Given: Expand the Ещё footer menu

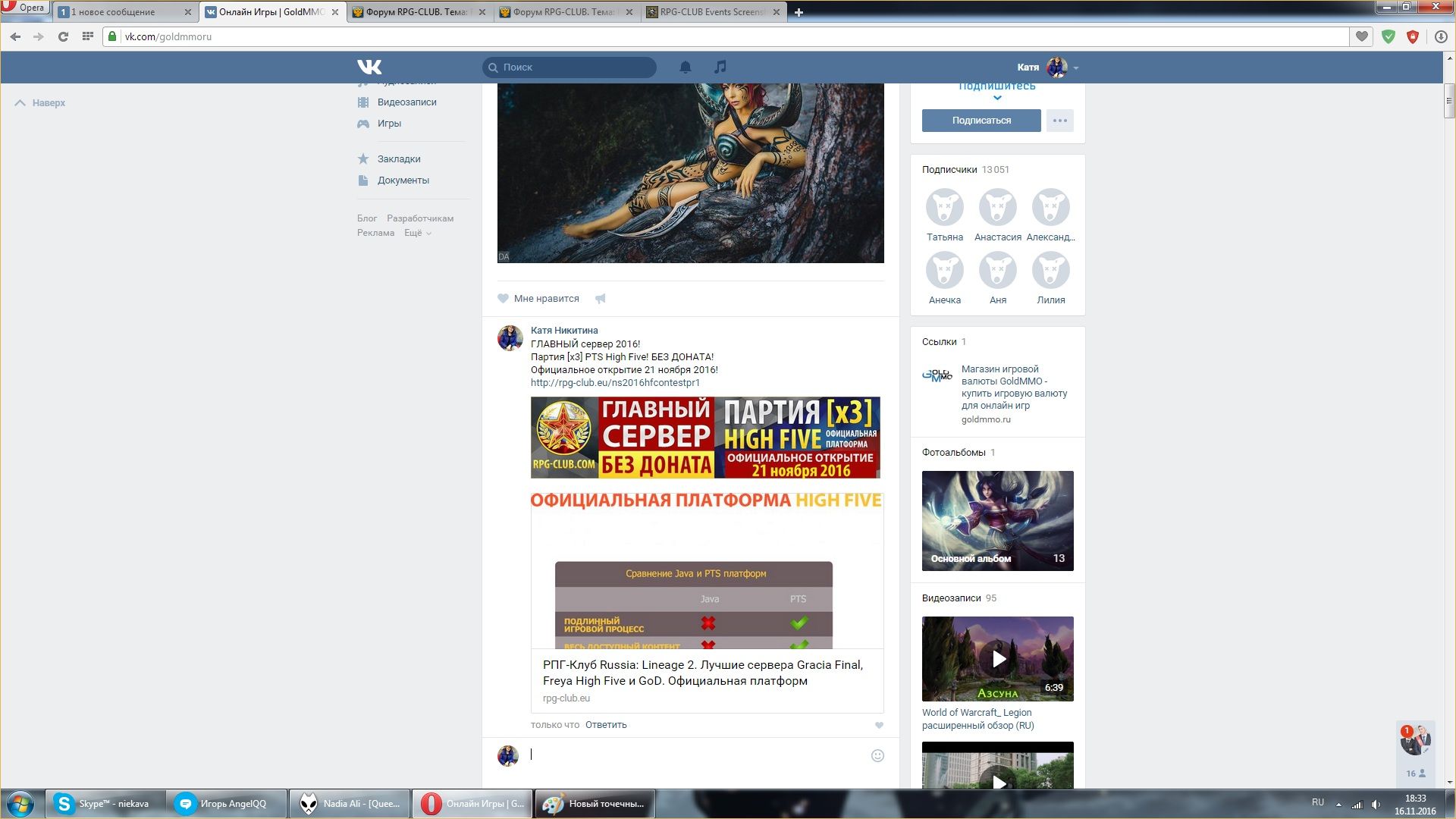Looking at the screenshot, I should coord(417,233).
